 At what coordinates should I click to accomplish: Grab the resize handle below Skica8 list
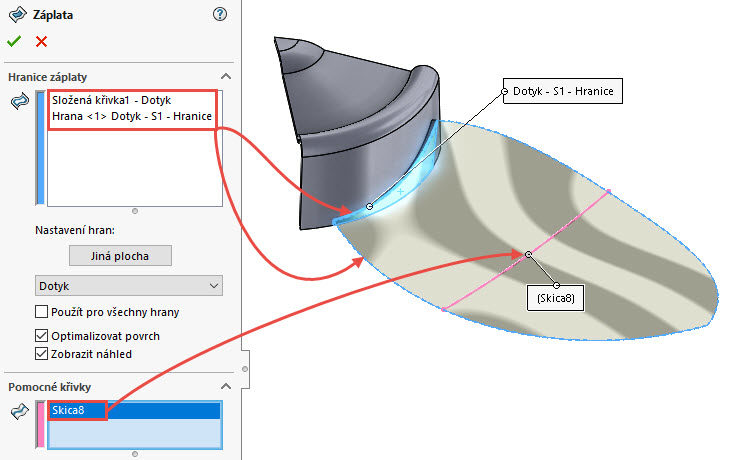tap(135, 454)
